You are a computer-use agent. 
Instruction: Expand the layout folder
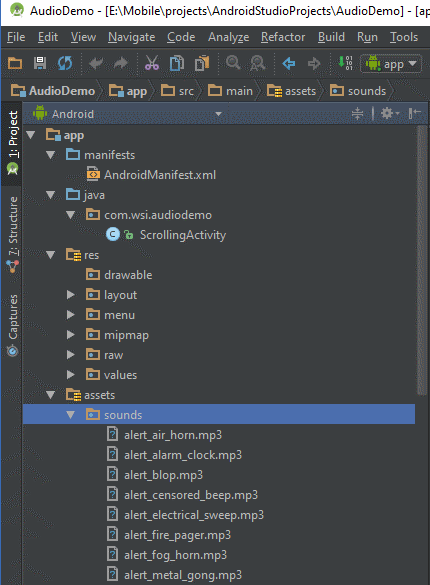[x=70, y=295]
